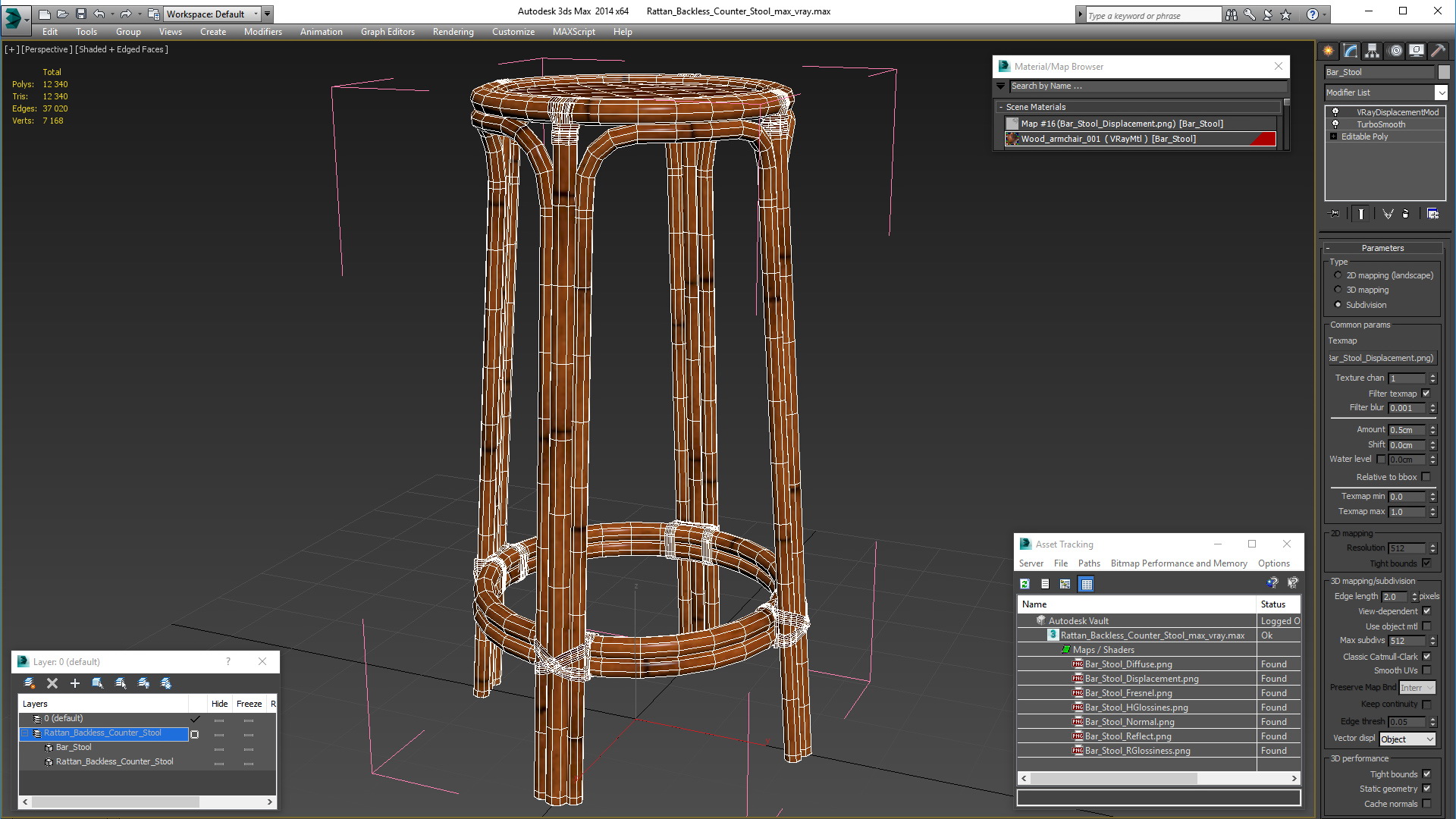Open the Modifier List dropdown
The width and height of the screenshot is (1456, 819).
point(1441,93)
